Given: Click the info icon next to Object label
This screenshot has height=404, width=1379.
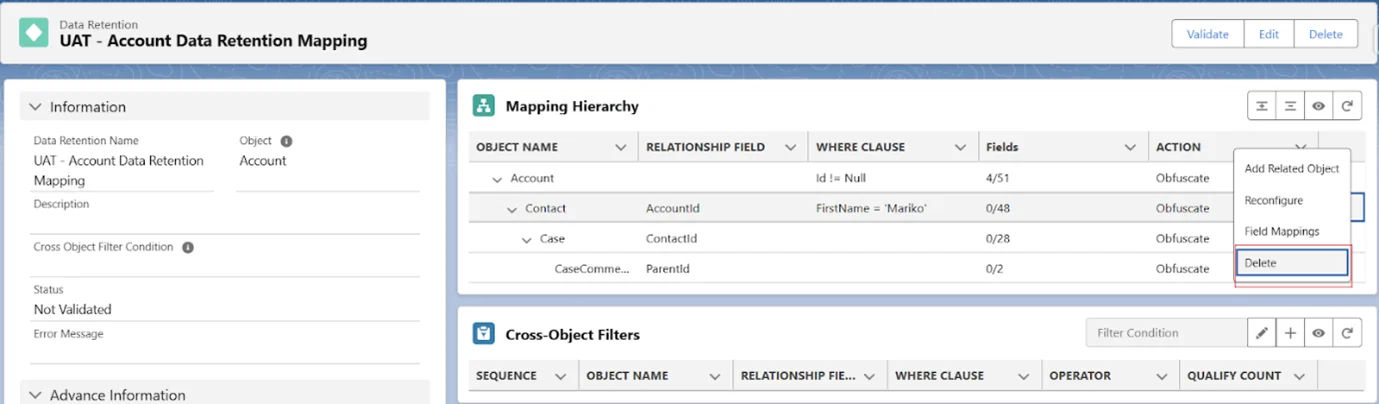Looking at the screenshot, I should tap(286, 142).
